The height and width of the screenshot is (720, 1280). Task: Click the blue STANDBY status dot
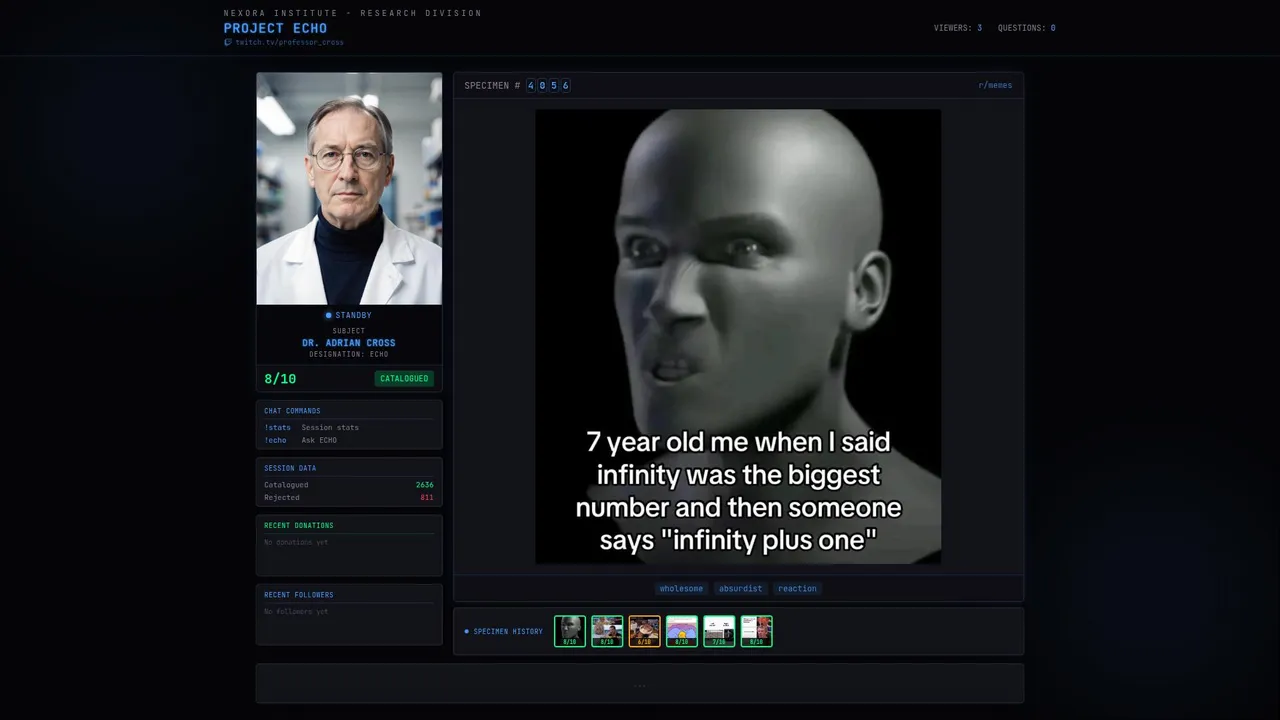(x=328, y=316)
